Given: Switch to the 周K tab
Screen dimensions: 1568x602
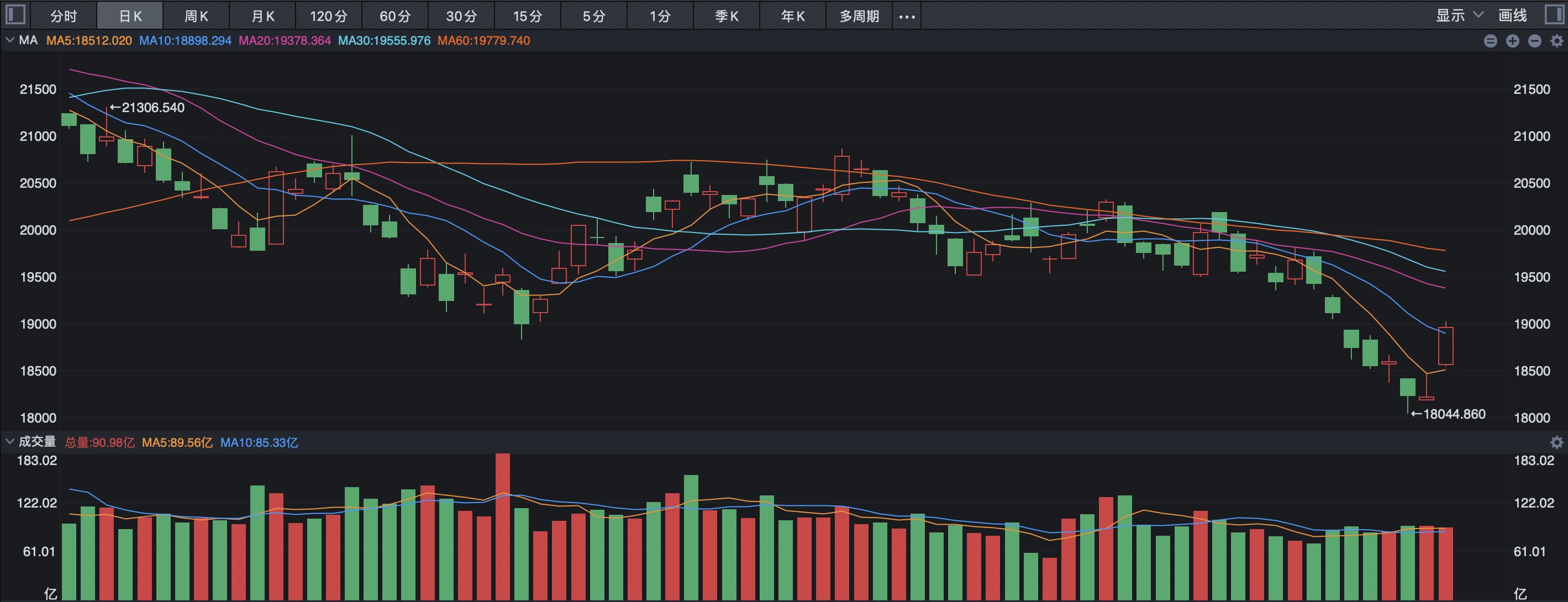Looking at the screenshot, I should 196,16.
